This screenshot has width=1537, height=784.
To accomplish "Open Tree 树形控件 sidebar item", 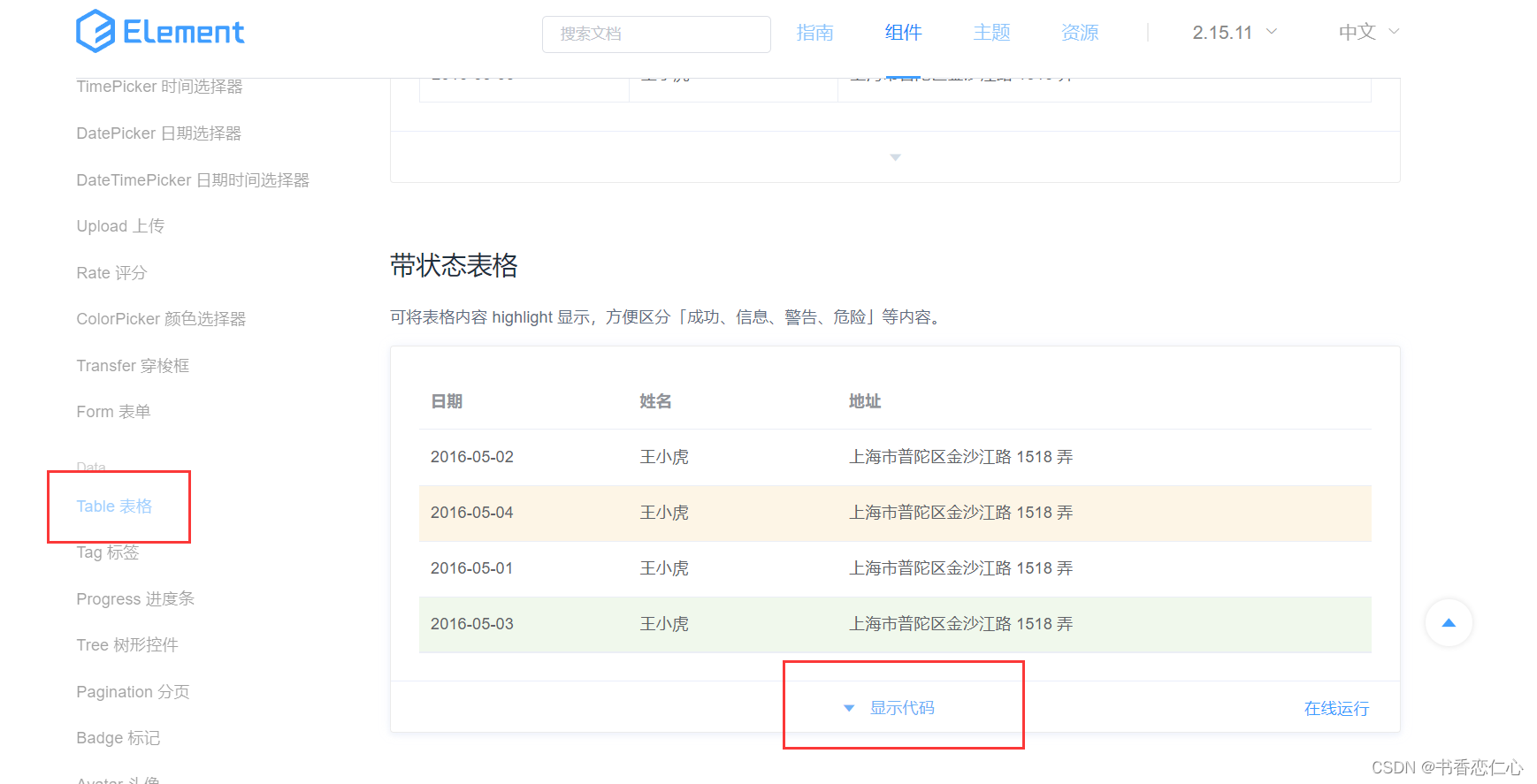I will tap(127, 645).
